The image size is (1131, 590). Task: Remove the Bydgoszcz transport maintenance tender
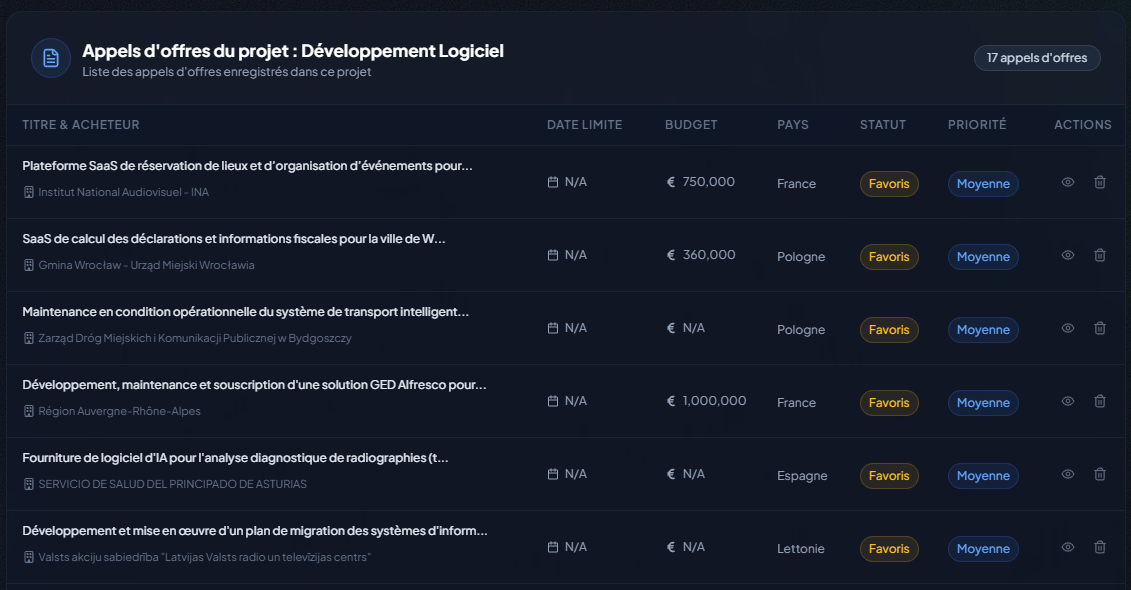click(x=1100, y=329)
